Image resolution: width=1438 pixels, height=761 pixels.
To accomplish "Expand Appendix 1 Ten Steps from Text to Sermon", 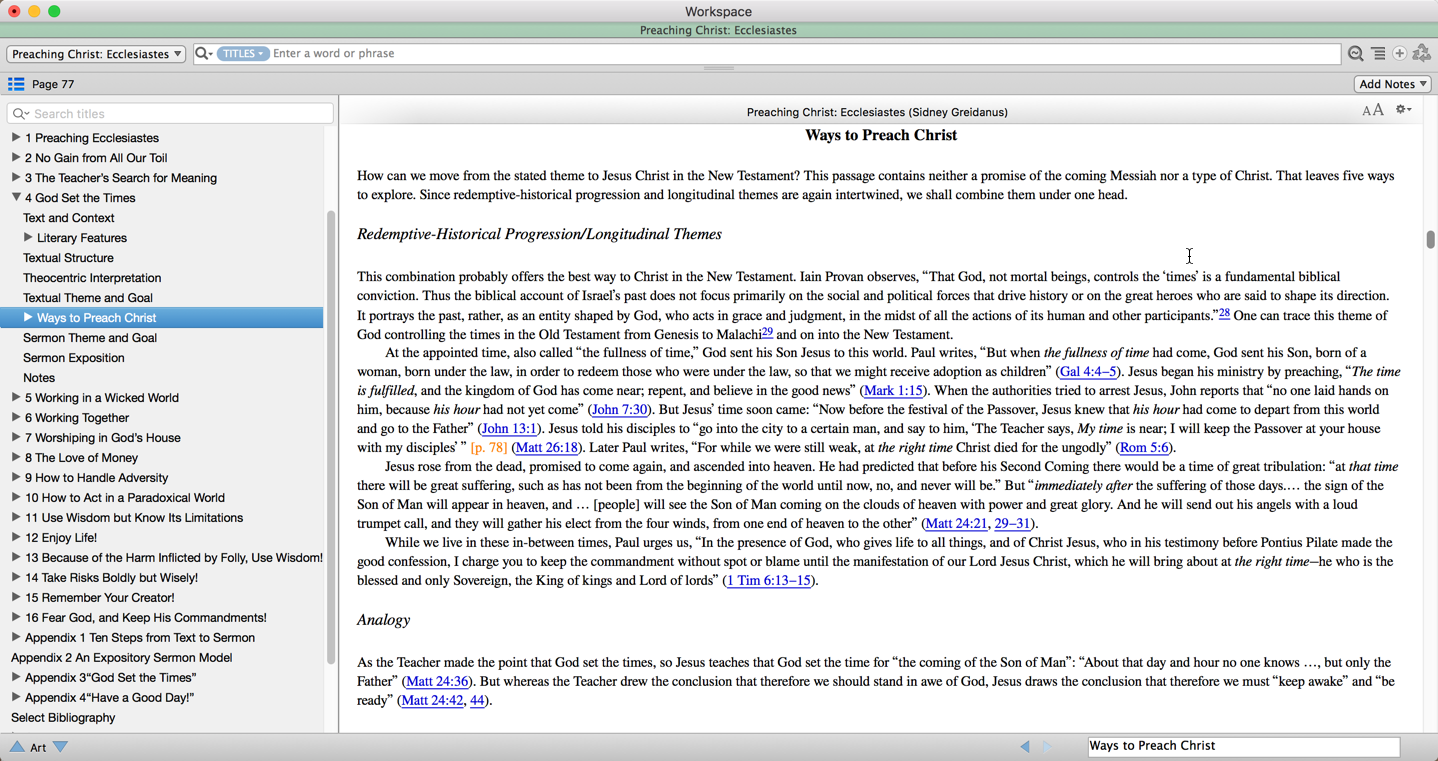I will pos(16,638).
